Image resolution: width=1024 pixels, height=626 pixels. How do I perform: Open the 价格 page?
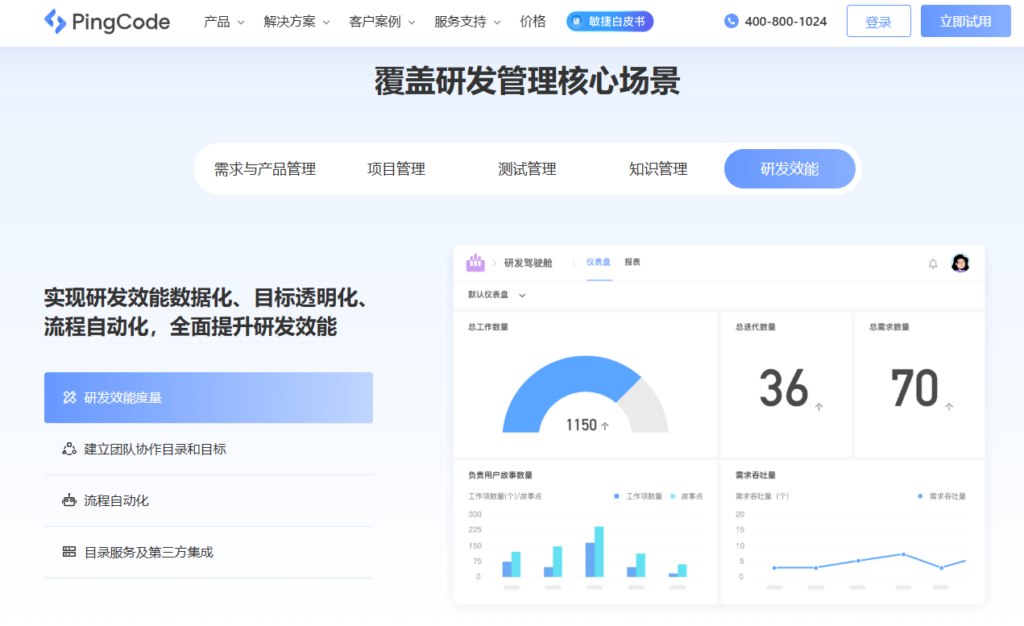click(x=532, y=22)
